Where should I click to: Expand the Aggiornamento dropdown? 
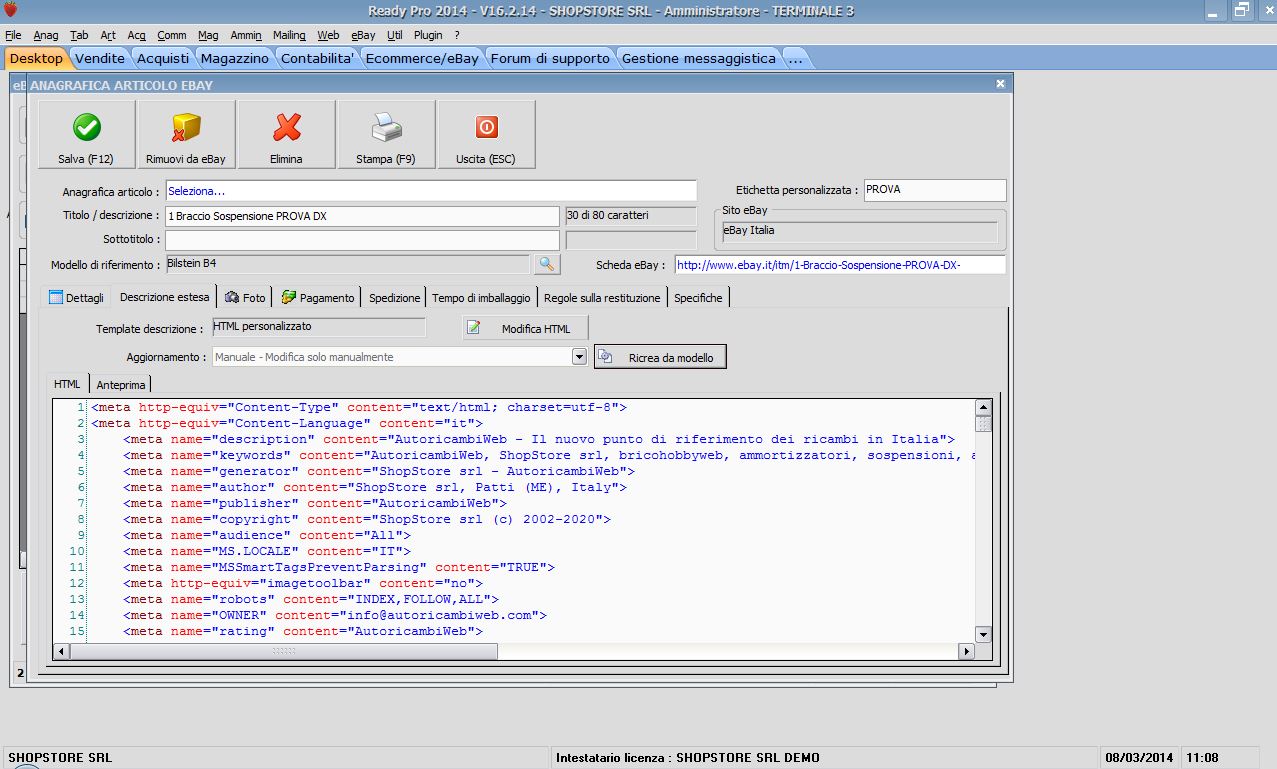[x=579, y=357]
